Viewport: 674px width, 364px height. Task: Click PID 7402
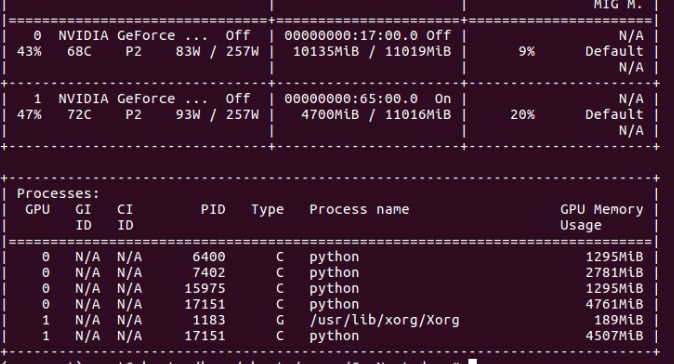208,273
